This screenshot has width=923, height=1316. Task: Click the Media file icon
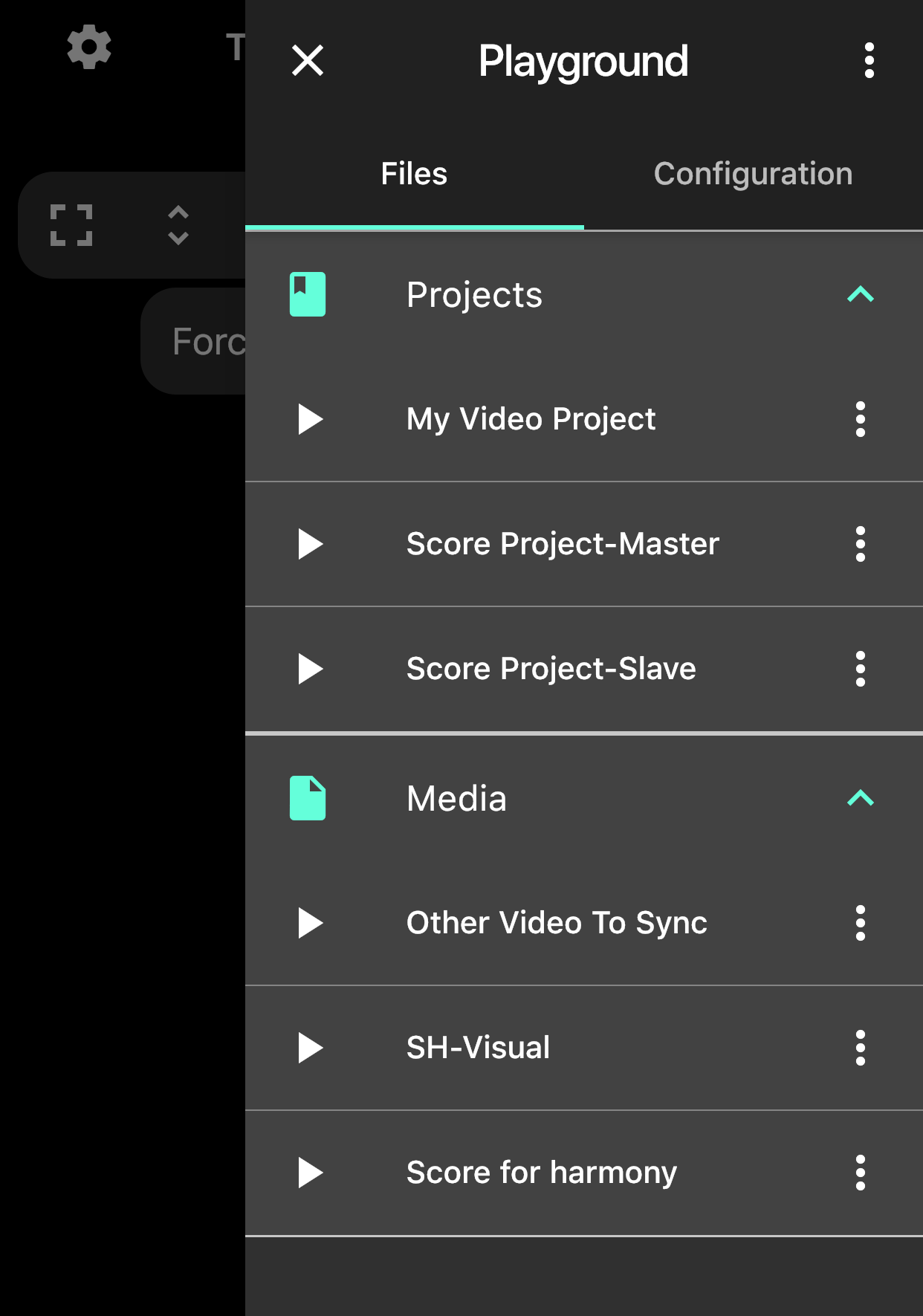[308, 798]
